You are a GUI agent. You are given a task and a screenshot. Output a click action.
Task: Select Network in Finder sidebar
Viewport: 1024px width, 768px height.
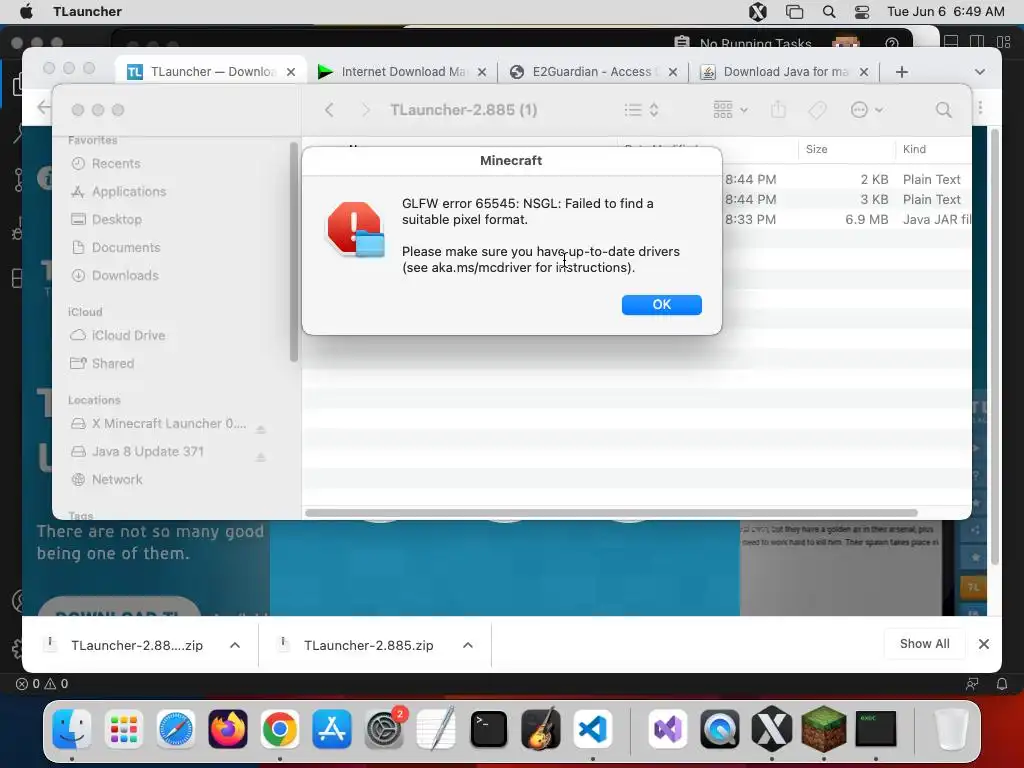[117, 479]
